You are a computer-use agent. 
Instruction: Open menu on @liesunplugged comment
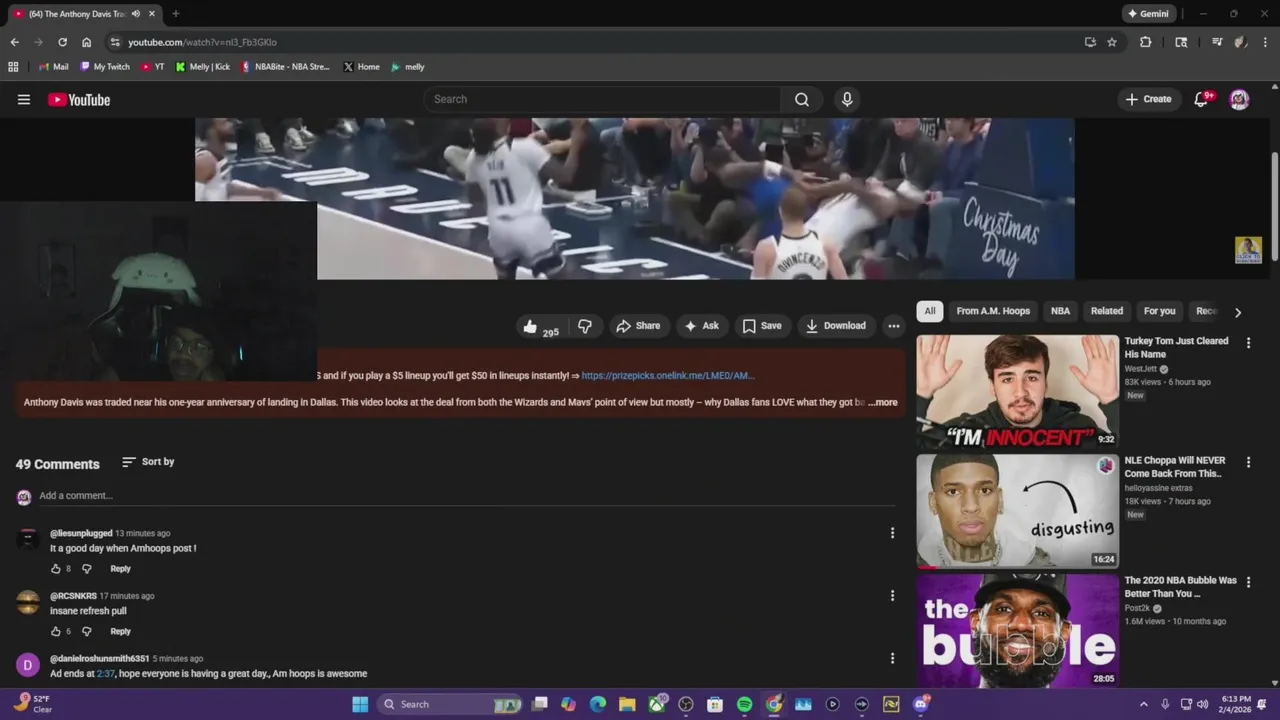point(892,533)
